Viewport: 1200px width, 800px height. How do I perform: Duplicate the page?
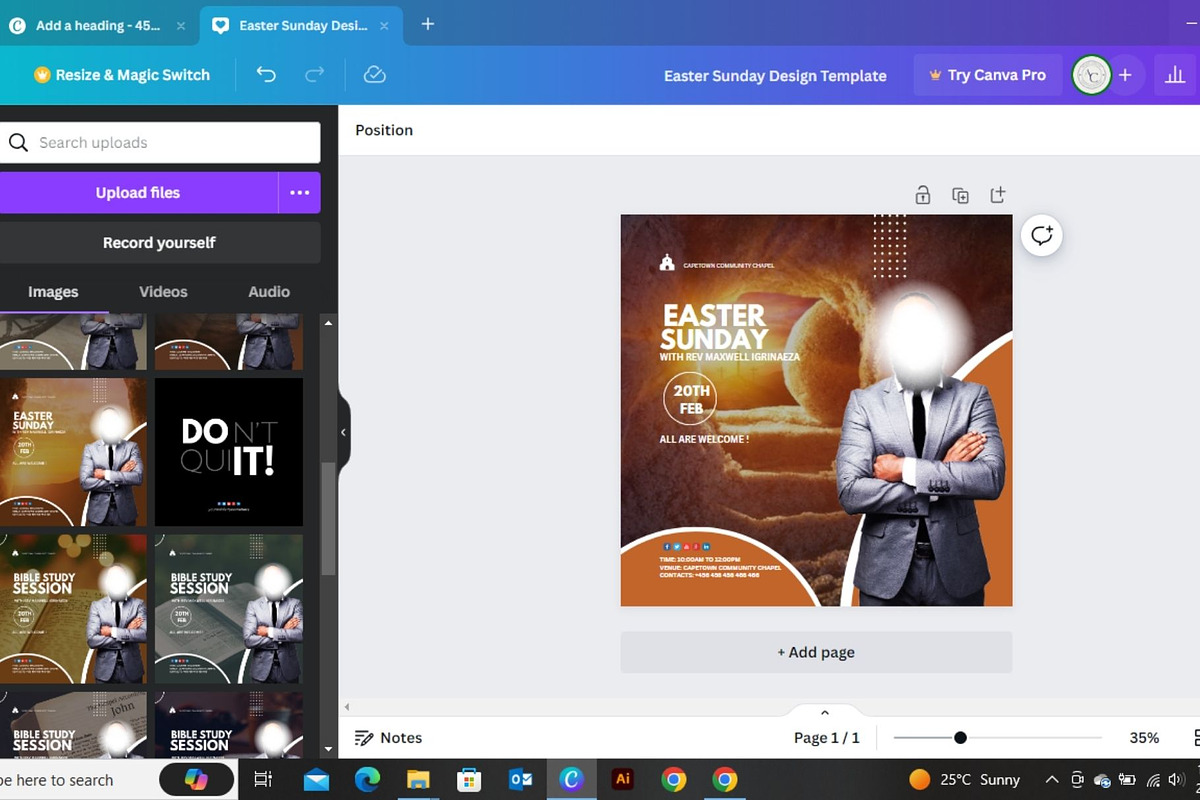[x=960, y=195]
